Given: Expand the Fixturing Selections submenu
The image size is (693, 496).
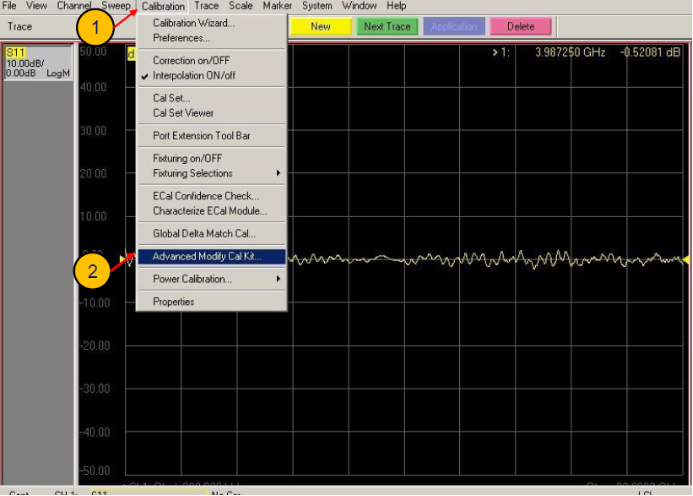Looking at the screenshot, I should (x=192, y=173).
